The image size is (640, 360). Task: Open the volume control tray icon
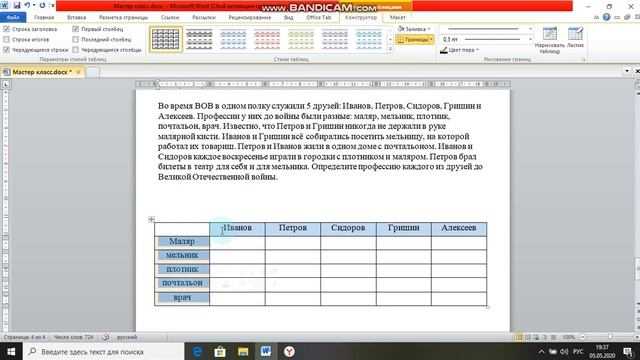pyautogui.click(x=564, y=351)
